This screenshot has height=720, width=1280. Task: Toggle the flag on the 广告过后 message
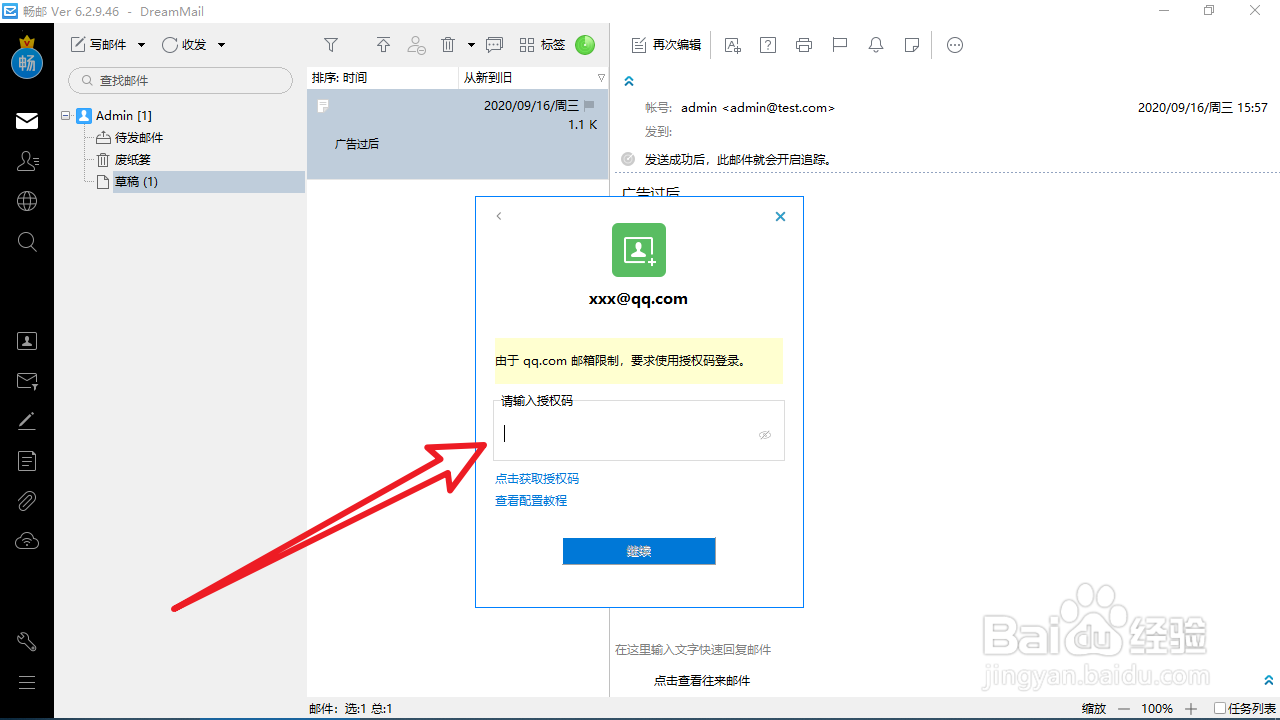pos(590,105)
